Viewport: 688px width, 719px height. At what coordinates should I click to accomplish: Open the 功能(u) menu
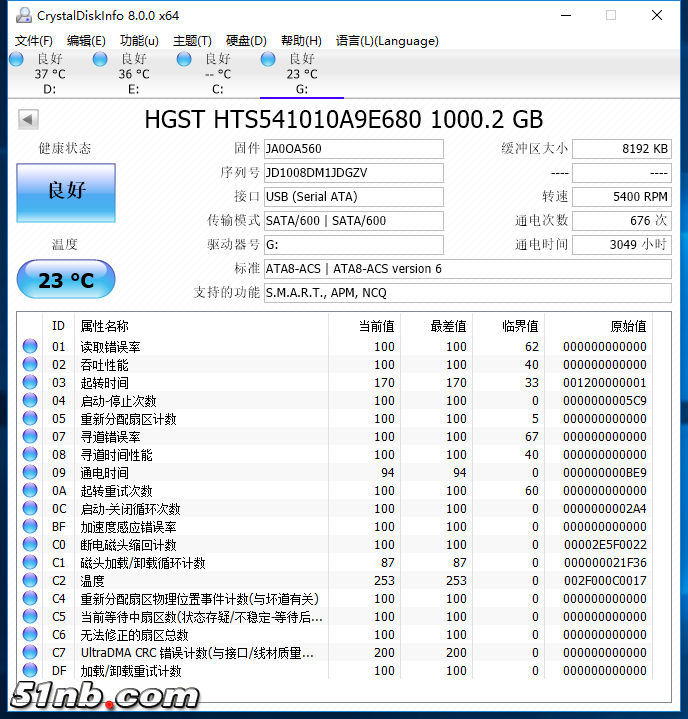[139, 41]
